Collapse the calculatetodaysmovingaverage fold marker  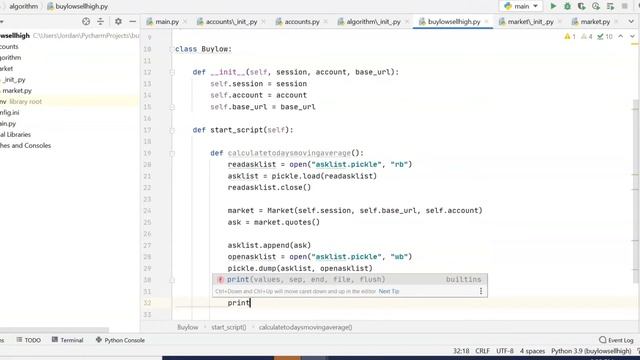click(x=172, y=153)
